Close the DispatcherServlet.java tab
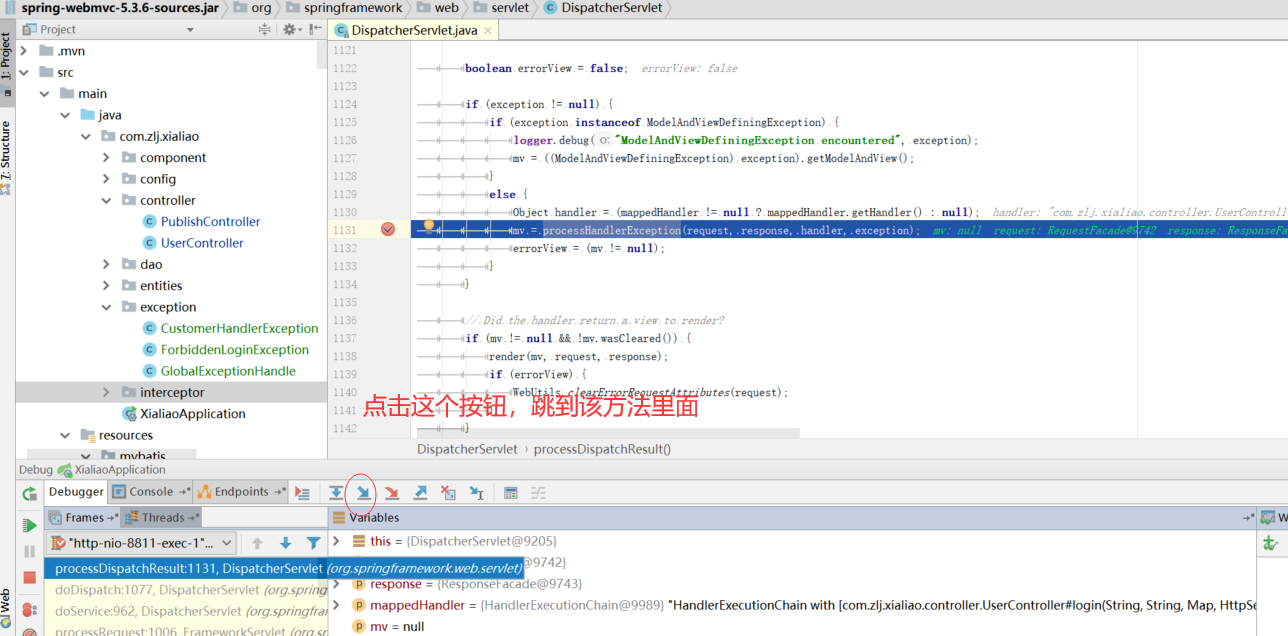1288x636 pixels. 488,31
